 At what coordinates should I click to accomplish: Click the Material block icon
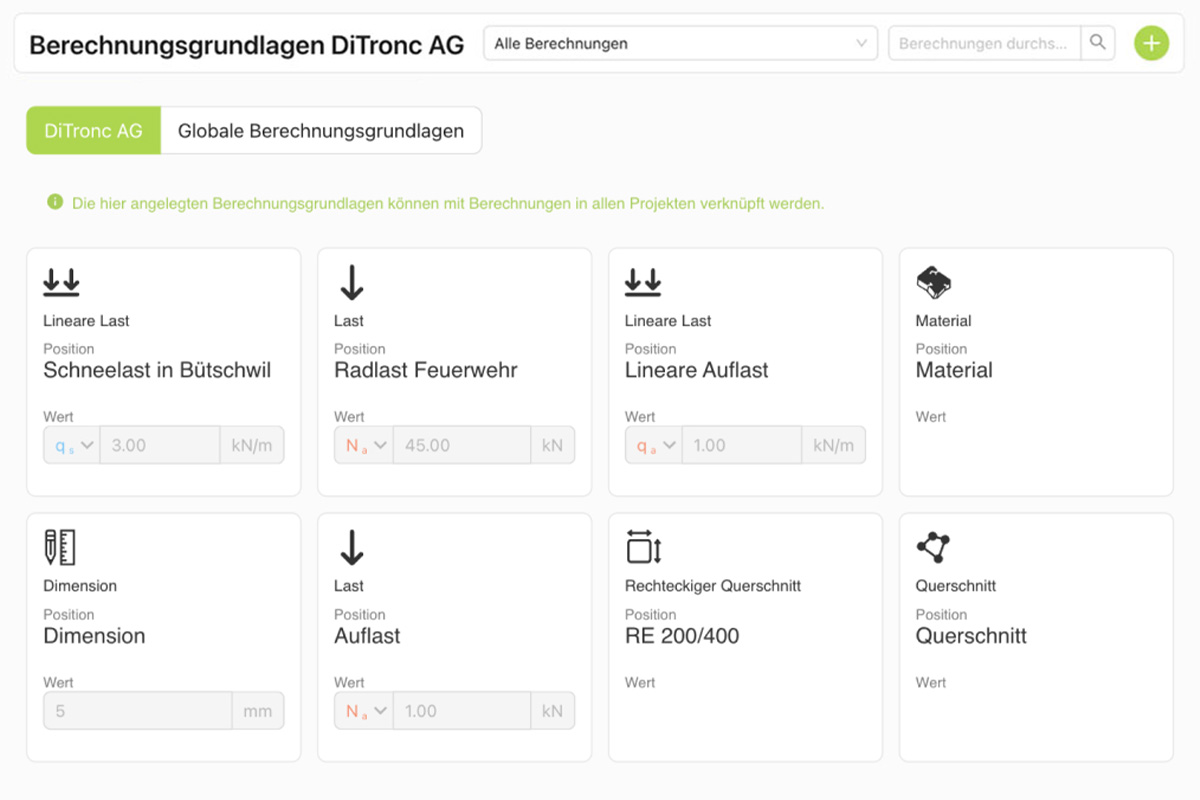pyautogui.click(x=934, y=283)
